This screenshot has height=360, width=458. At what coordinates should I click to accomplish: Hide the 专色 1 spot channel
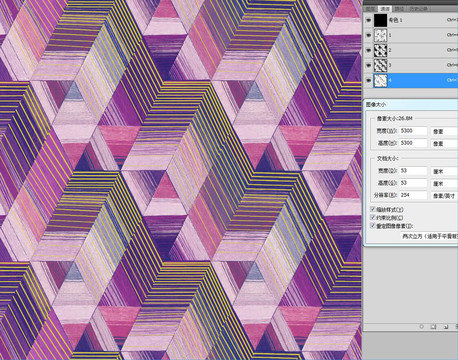[x=368, y=20]
